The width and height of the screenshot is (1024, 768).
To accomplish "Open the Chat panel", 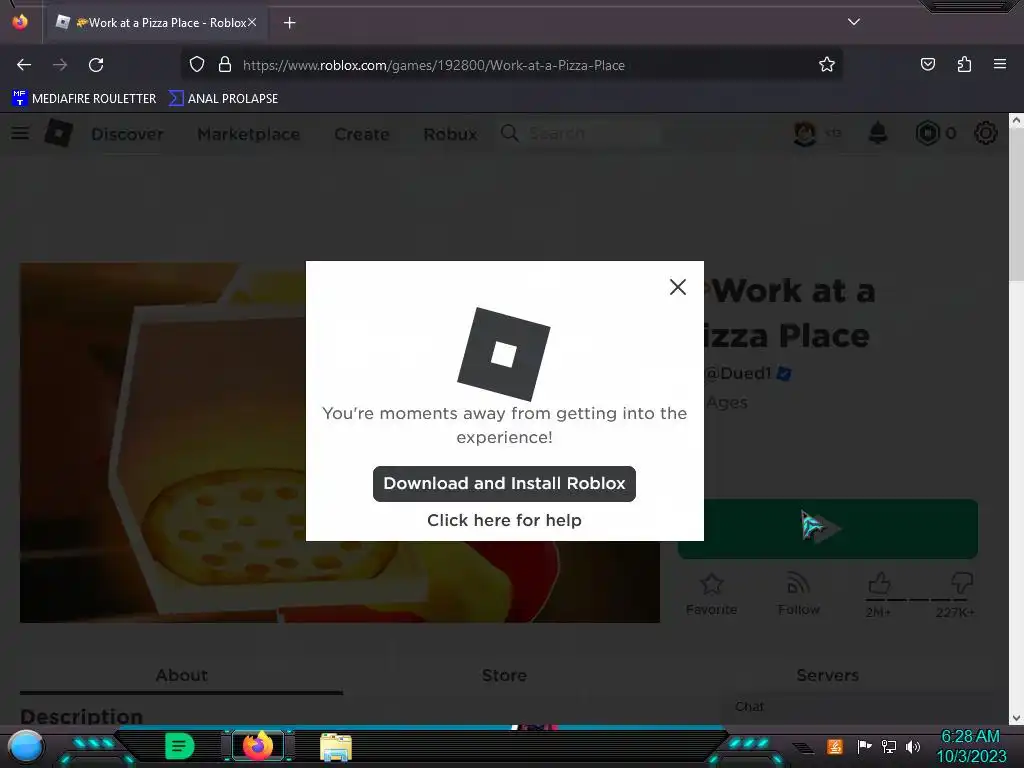I will [x=856, y=707].
